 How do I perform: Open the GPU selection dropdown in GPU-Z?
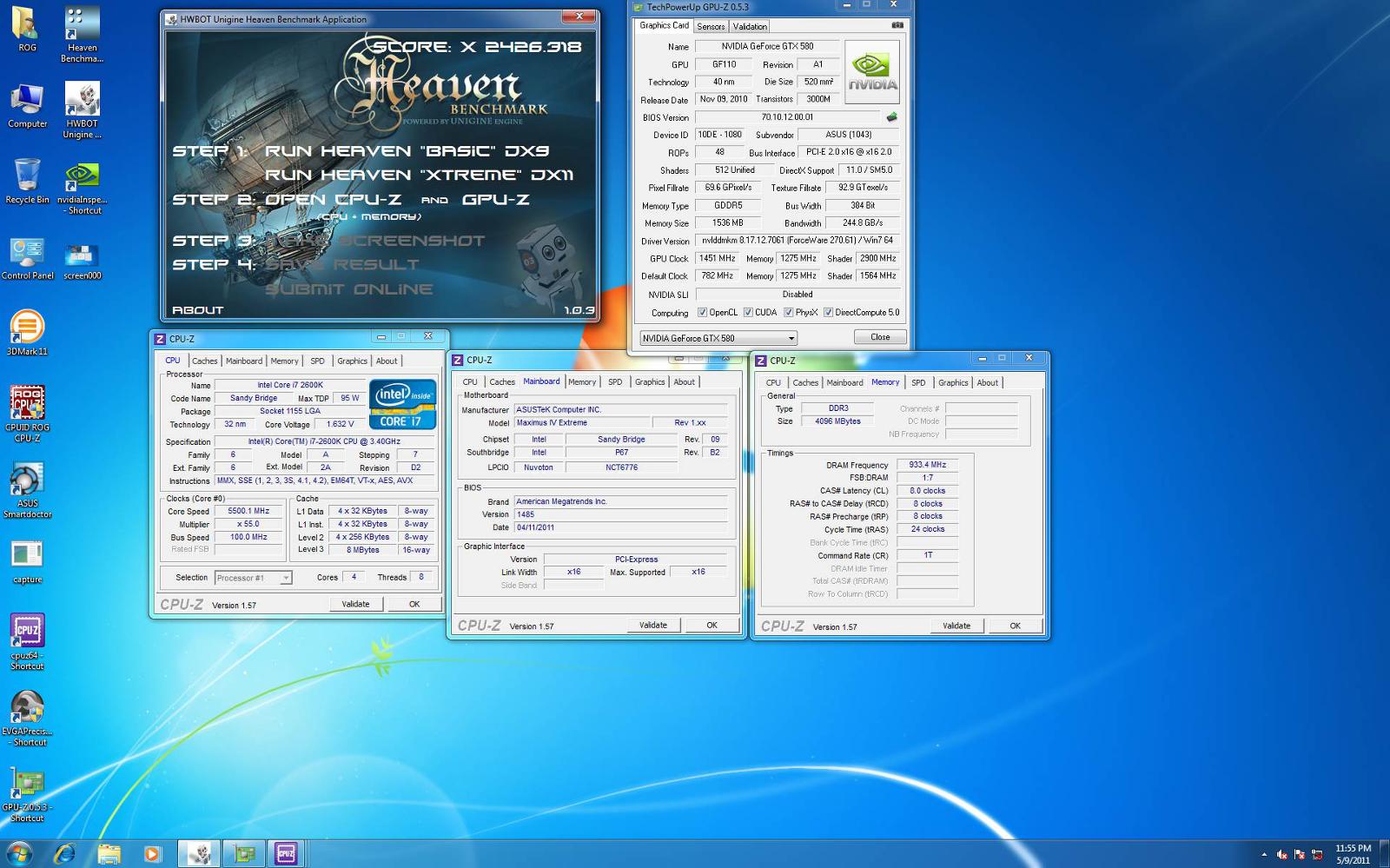(x=718, y=338)
